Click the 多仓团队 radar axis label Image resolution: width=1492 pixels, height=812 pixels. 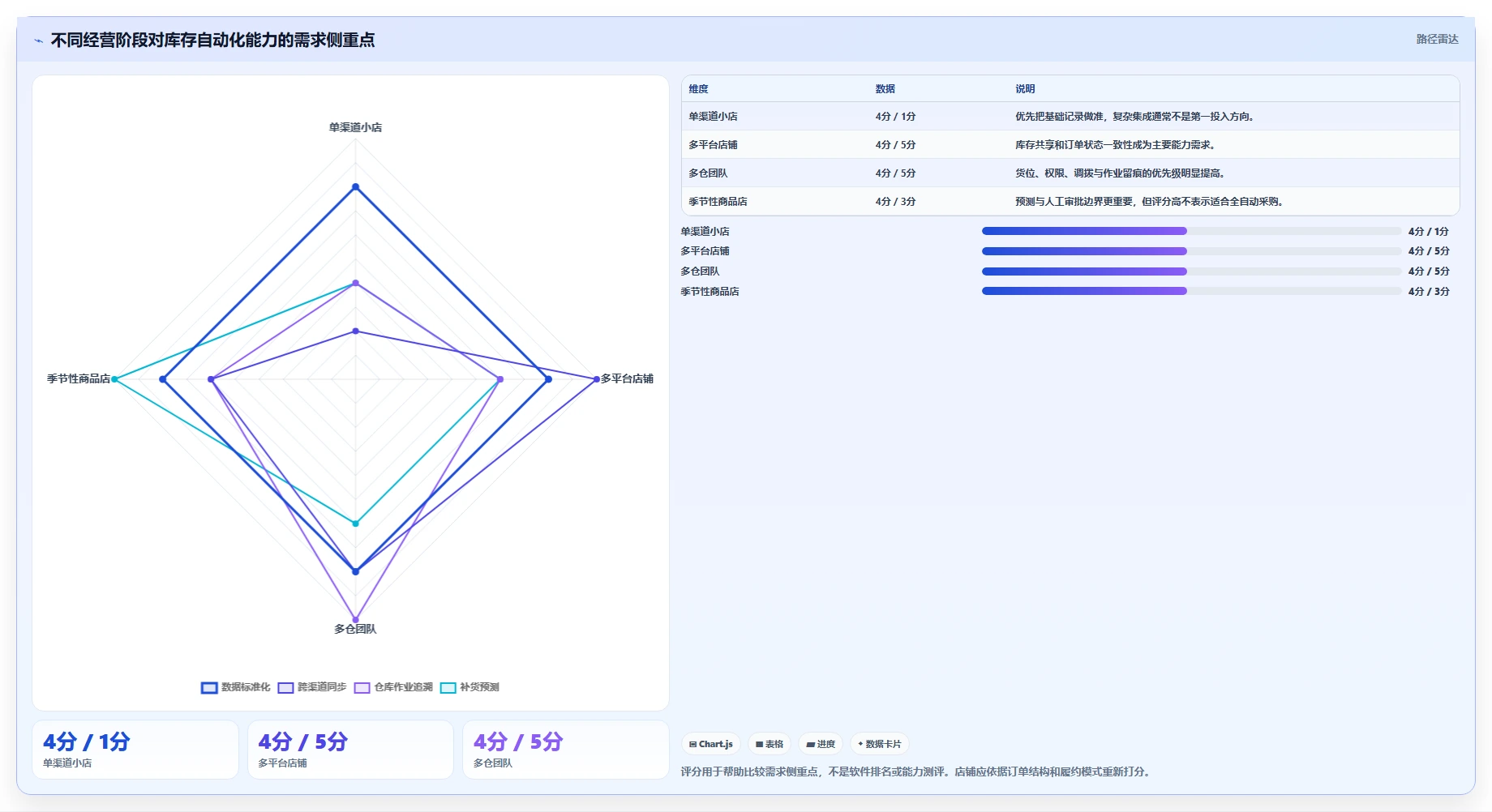pos(355,629)
